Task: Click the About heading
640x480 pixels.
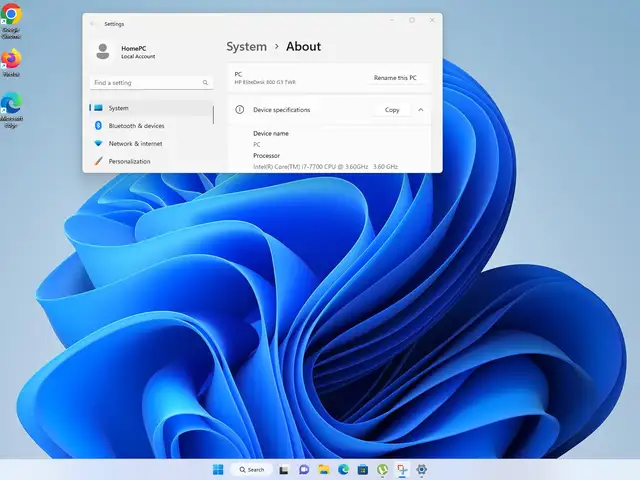Action: coord(303,47)
